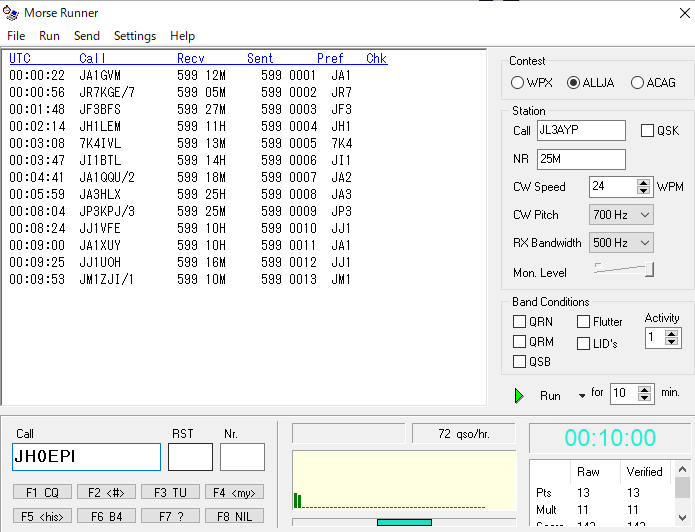Click the NR field showing 25M
The height and width of the screenshot is (532, 695).
point(581,159)
